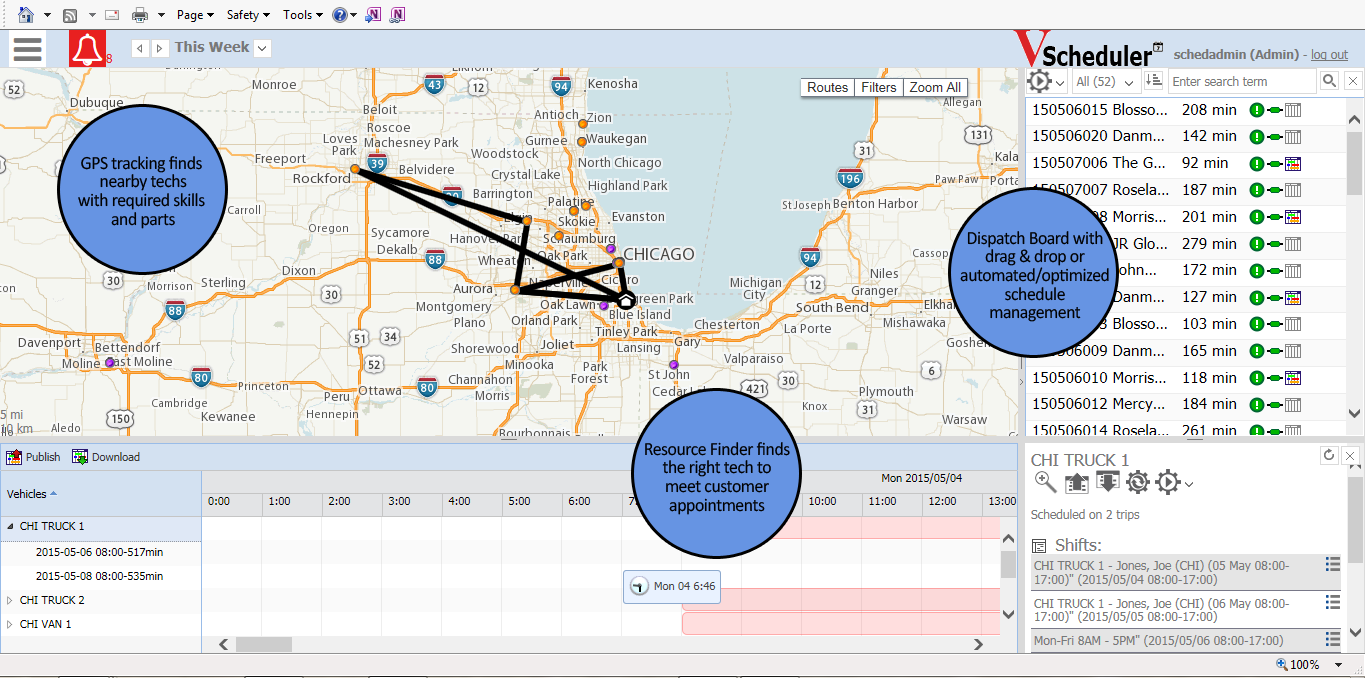Focus the Enter search term field
This screenshot has width=1365, height=678.
tap(1242, 81)
